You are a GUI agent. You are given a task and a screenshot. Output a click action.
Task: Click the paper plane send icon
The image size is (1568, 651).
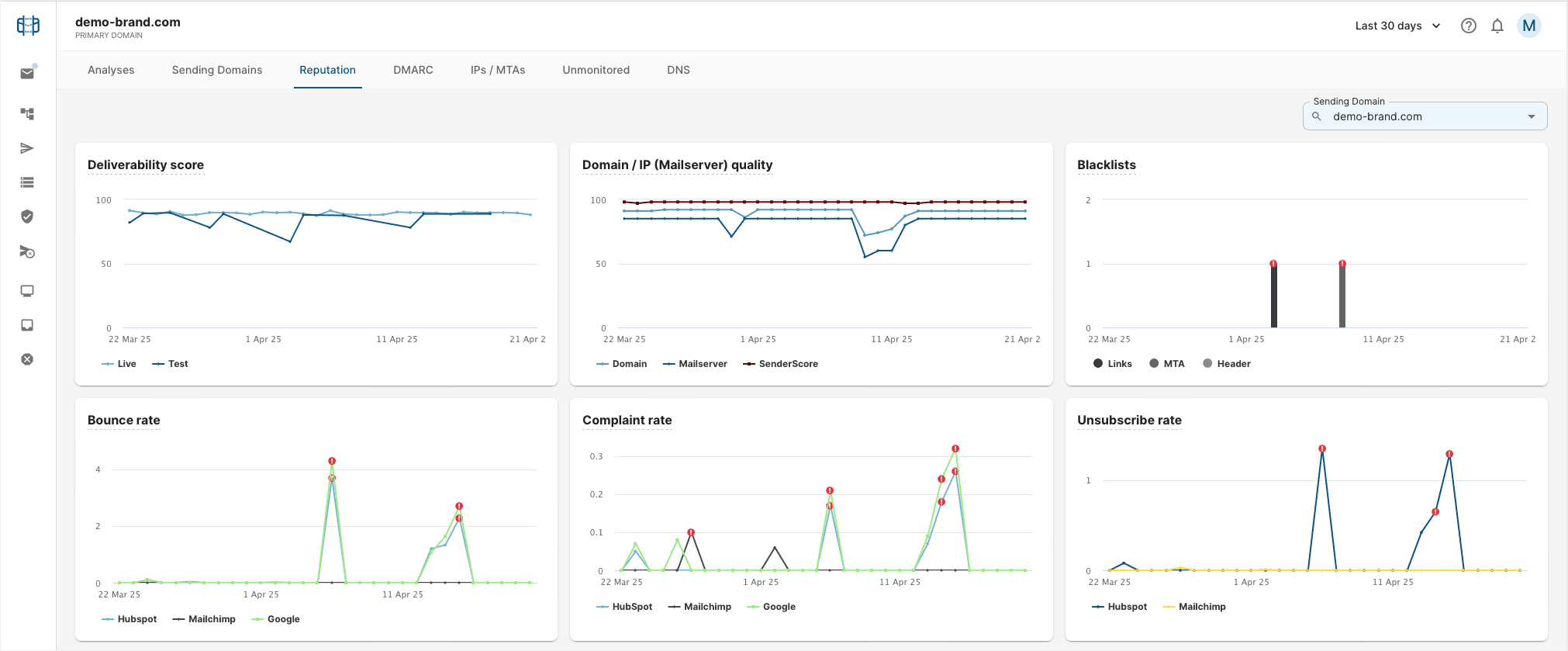coord(27,148)
